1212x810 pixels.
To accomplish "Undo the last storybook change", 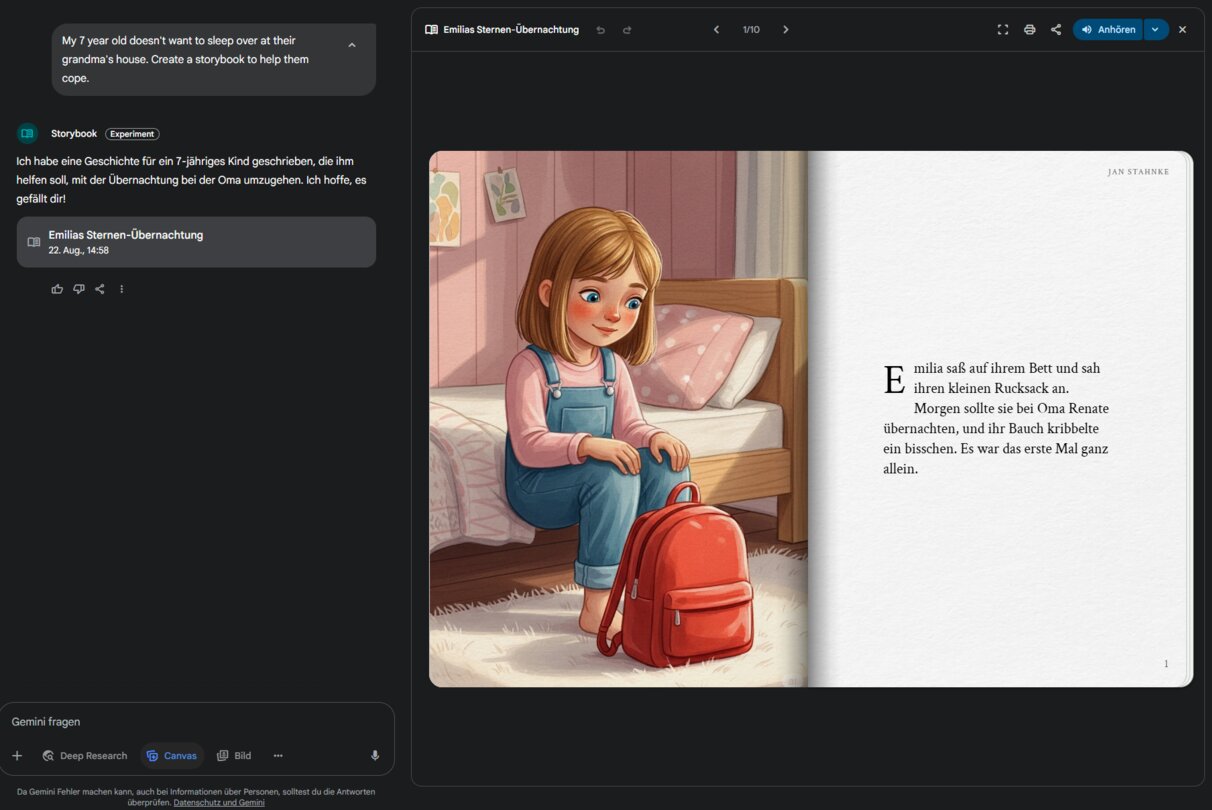I will tap(601, 30).
